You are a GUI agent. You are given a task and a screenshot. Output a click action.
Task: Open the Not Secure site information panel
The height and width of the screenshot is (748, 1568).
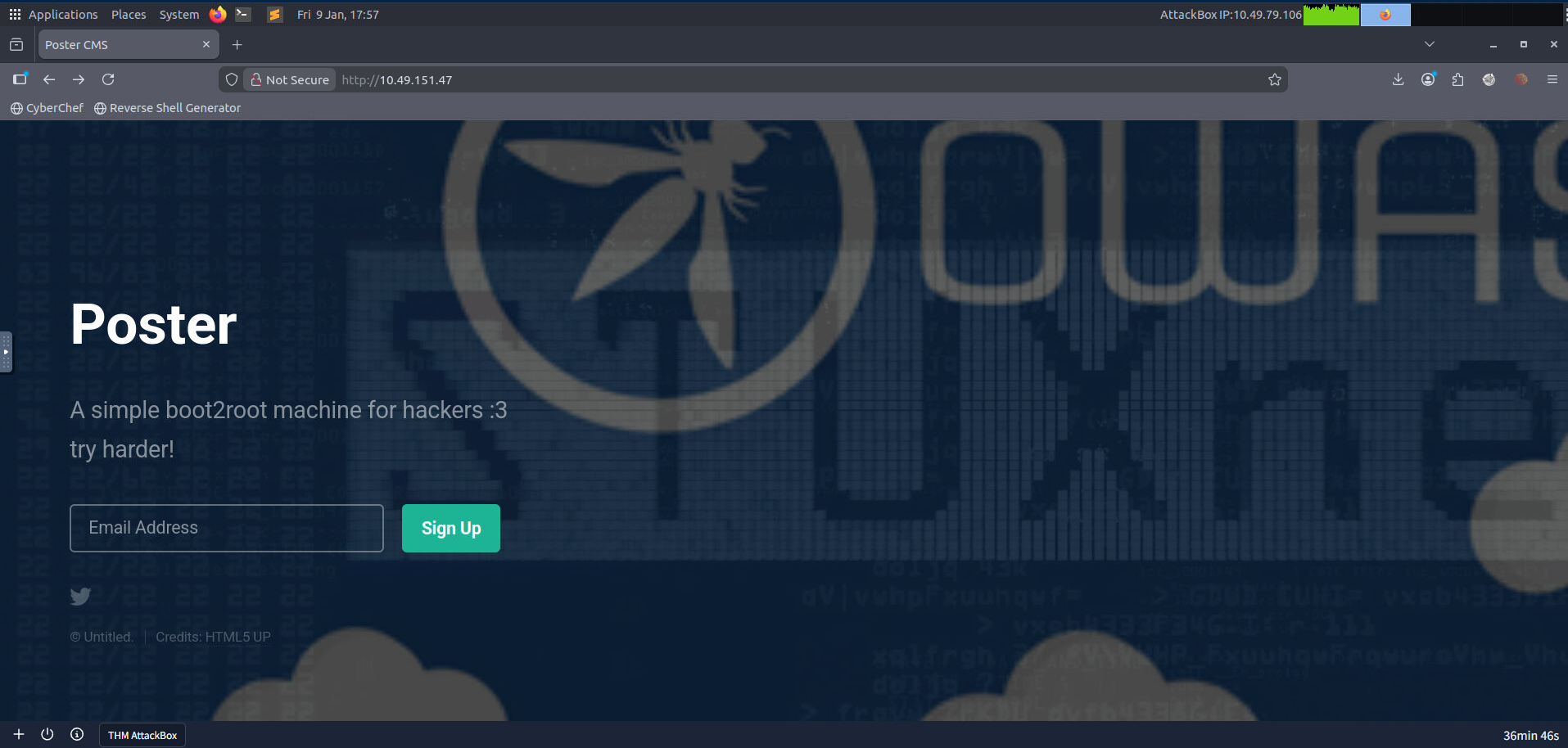290,79
